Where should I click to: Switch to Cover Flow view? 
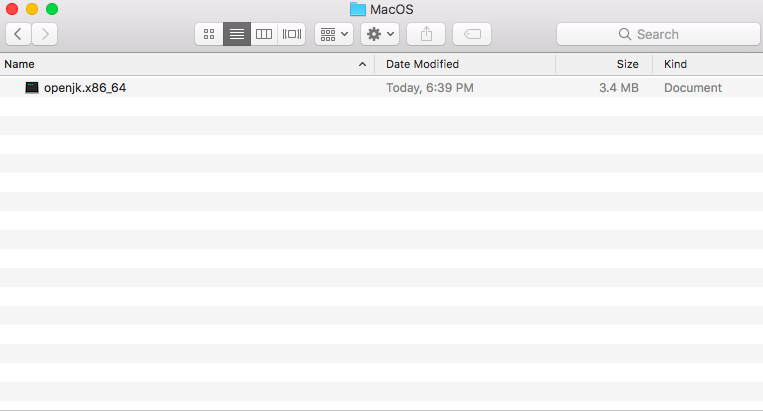tap(291, 34)
